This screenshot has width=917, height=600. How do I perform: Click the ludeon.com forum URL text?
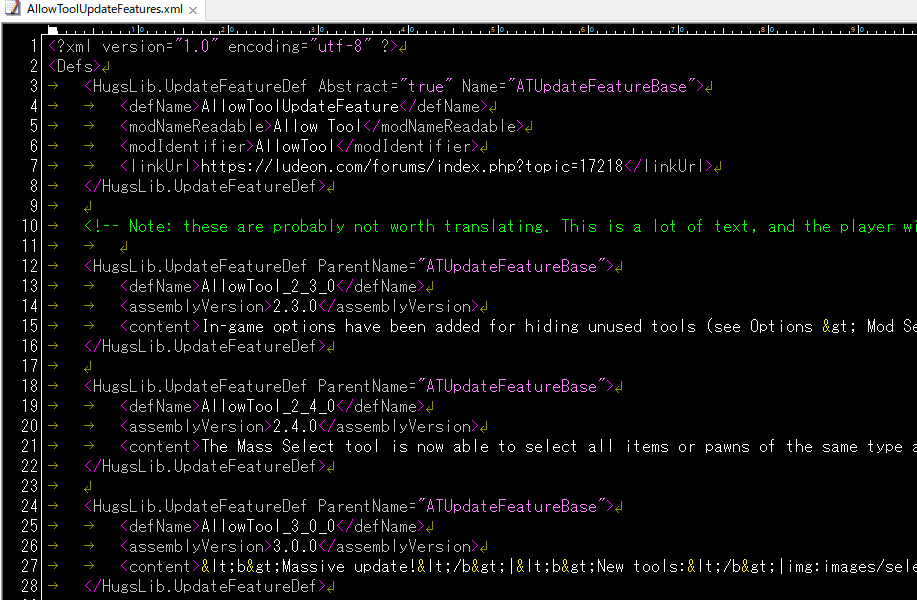pyautogui.click(x=412, y=166)
